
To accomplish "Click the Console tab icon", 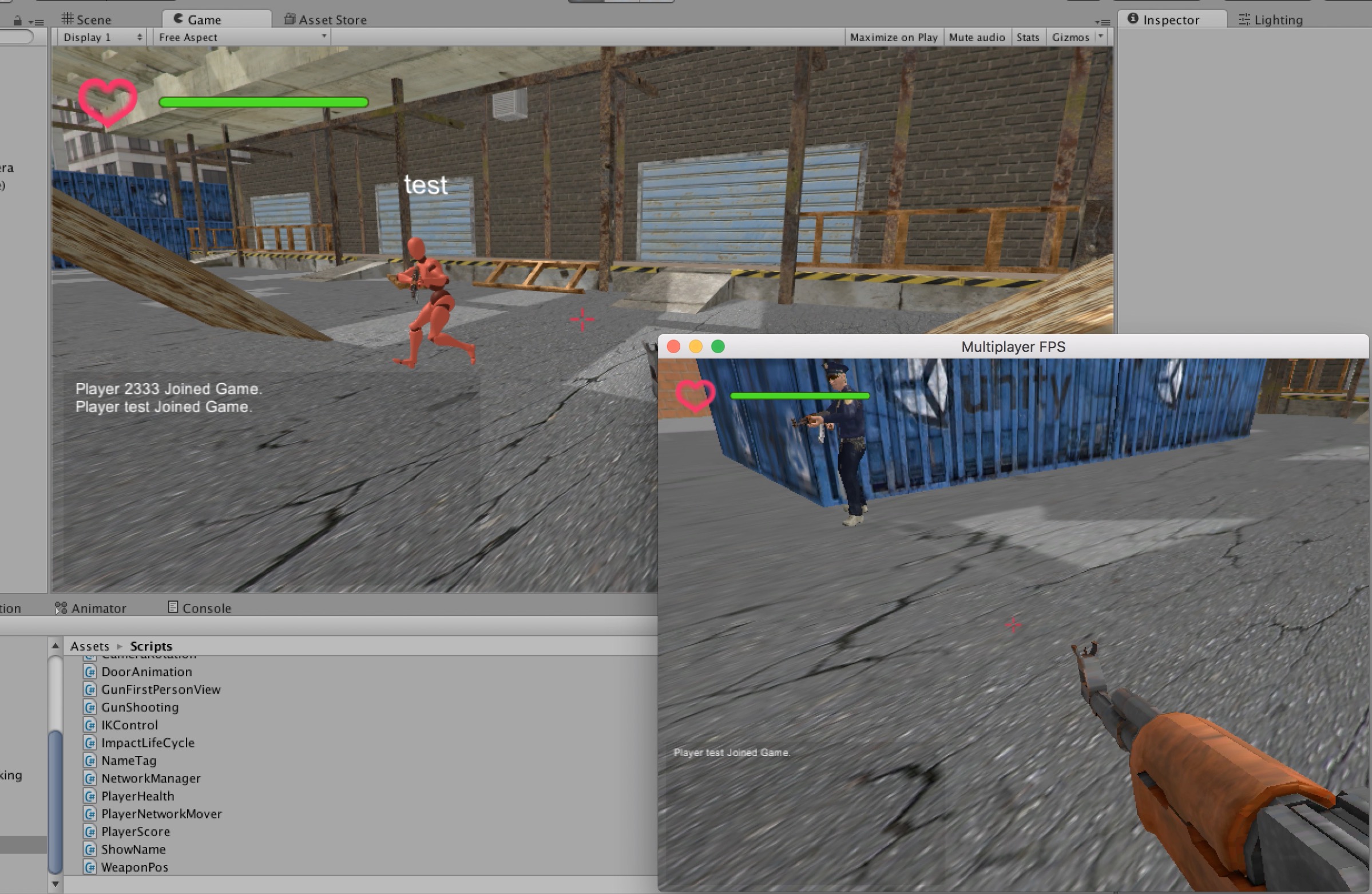I will (x=172, y=607).
